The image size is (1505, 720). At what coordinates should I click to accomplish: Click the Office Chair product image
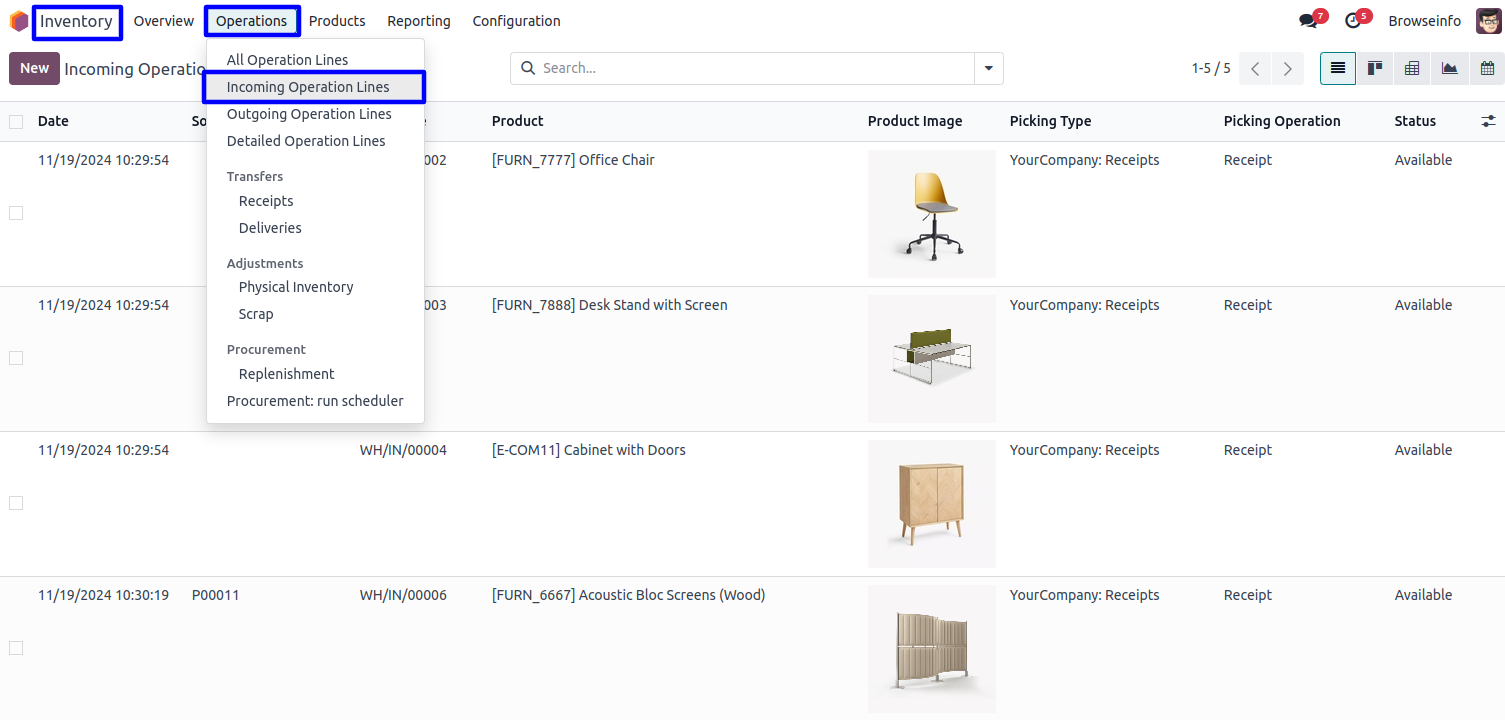click(932, 214)
